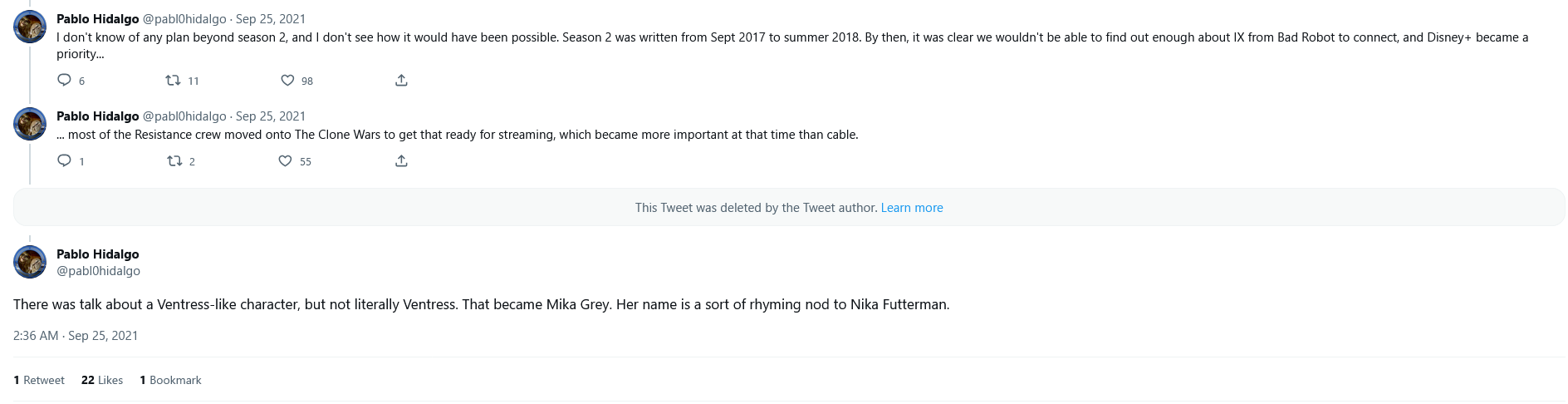
Task: Open Learn more about deleted tweet
Action: [911, 208]
